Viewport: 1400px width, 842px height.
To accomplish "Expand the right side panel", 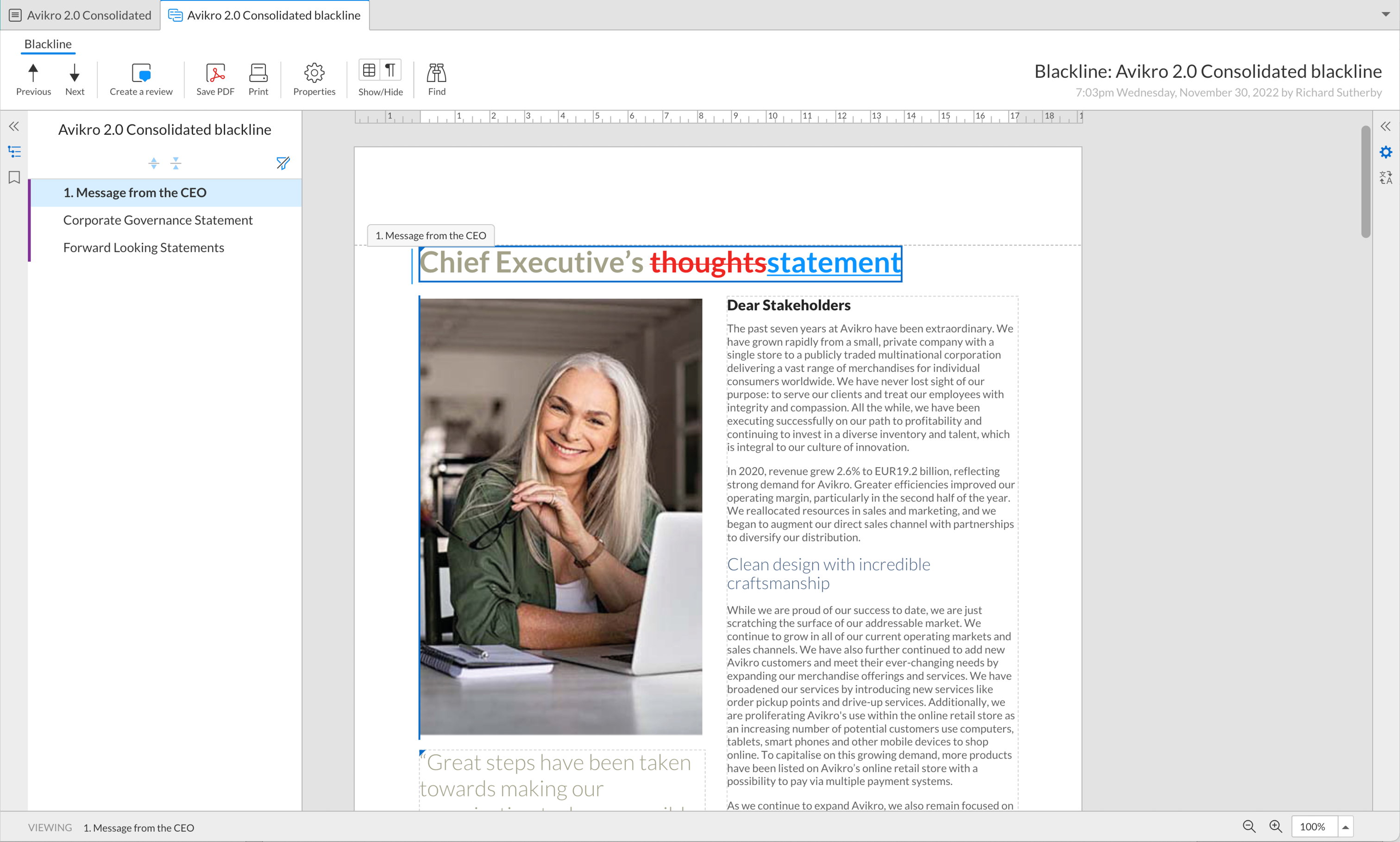I will [1386, 126].
